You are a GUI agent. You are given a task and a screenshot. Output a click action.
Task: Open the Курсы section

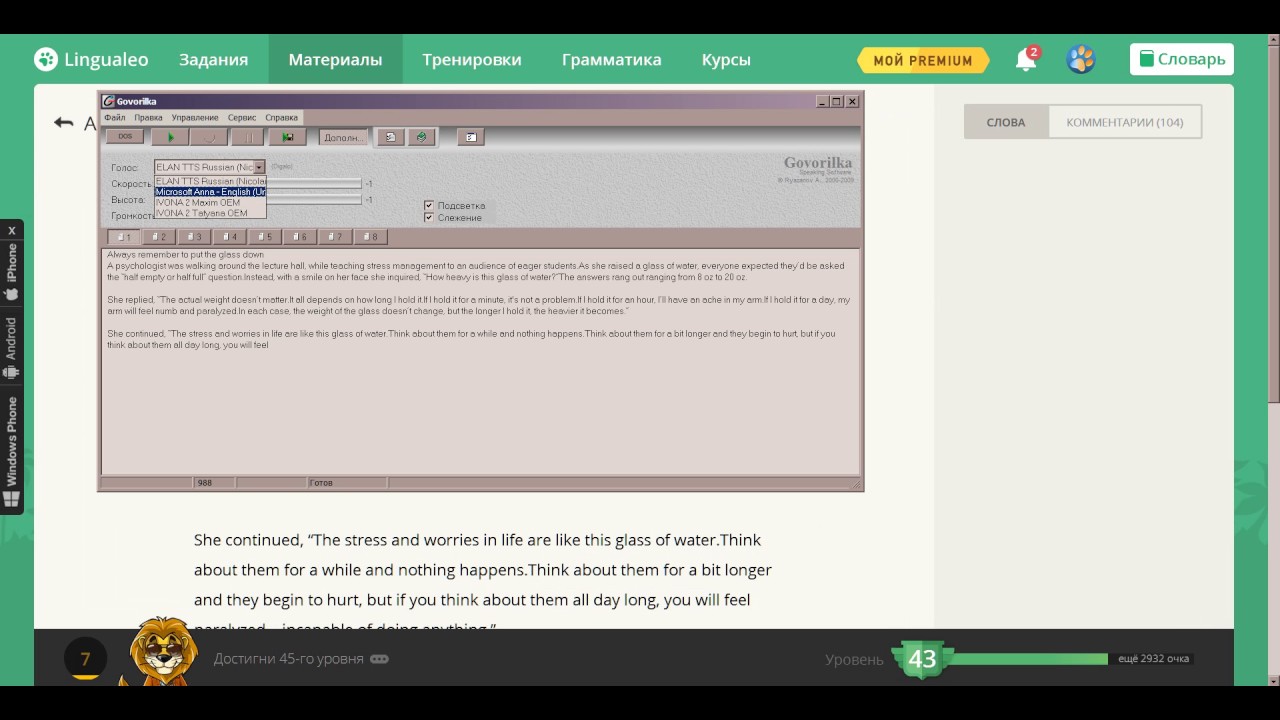coord(726,59)
